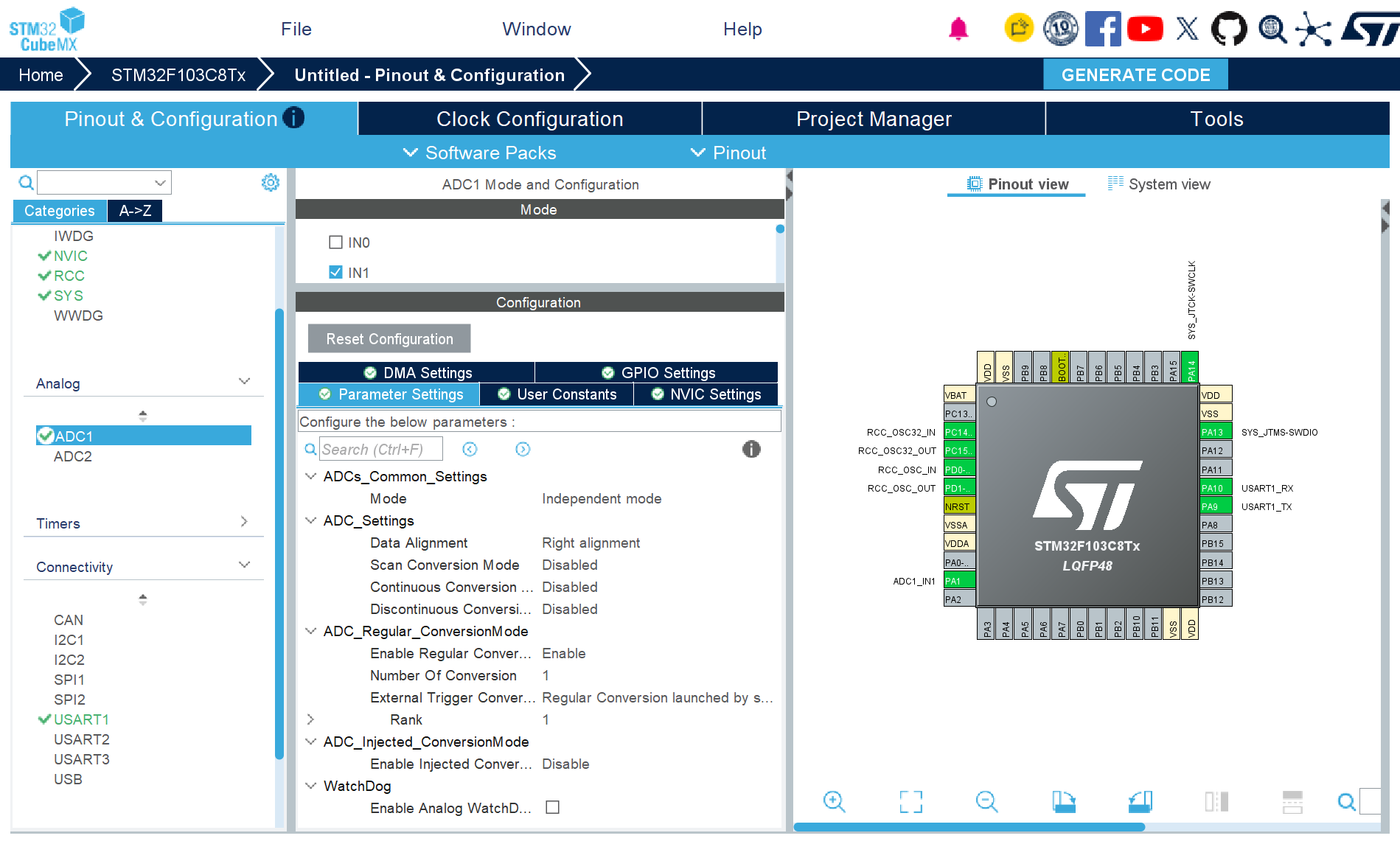Rotate chip view counter-clockwise icon
Image resolution: width=1400 pixels, height=844 pixels.
pos(1140,801)
